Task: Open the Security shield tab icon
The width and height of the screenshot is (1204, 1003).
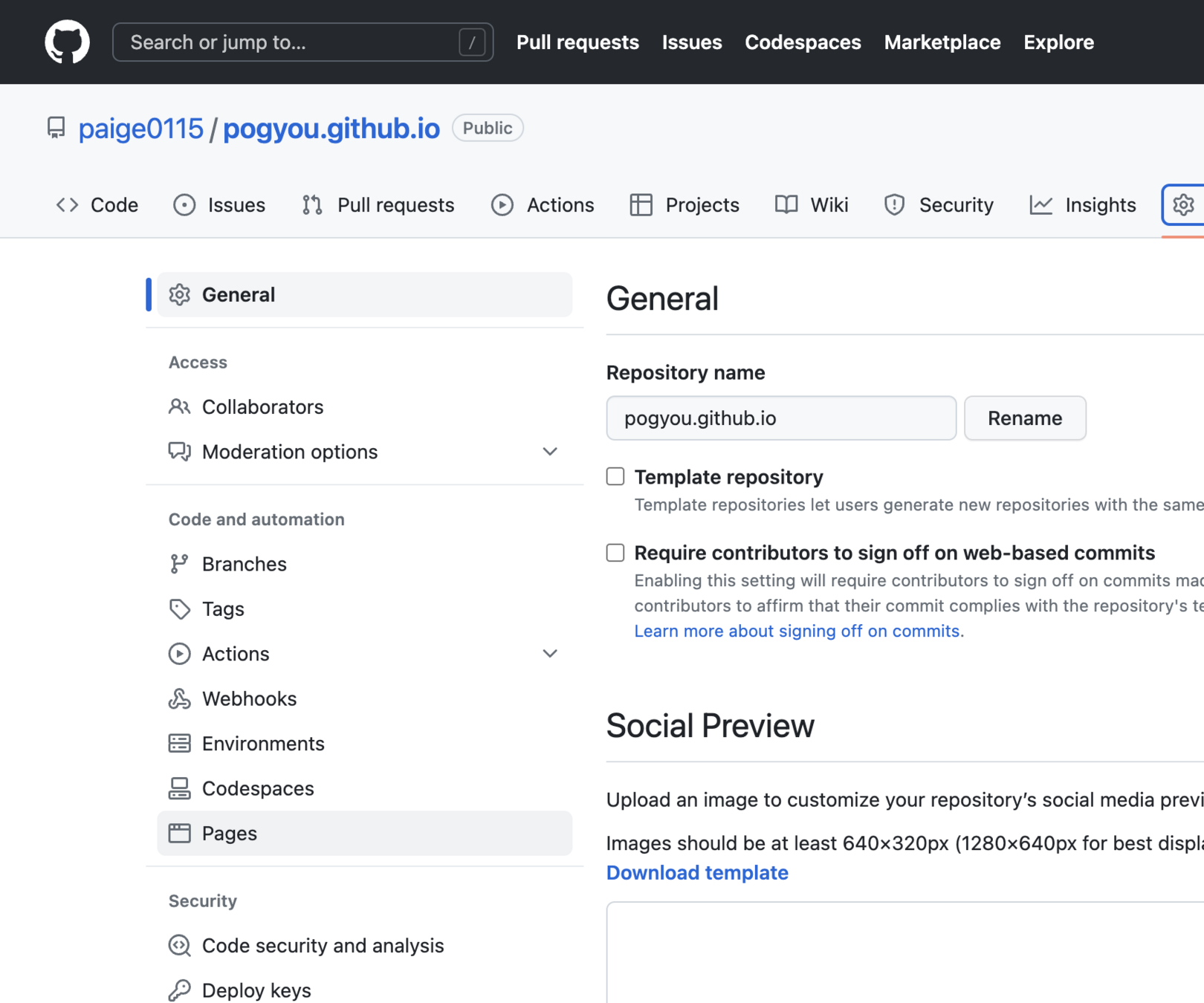Action: tap(895, 205)
